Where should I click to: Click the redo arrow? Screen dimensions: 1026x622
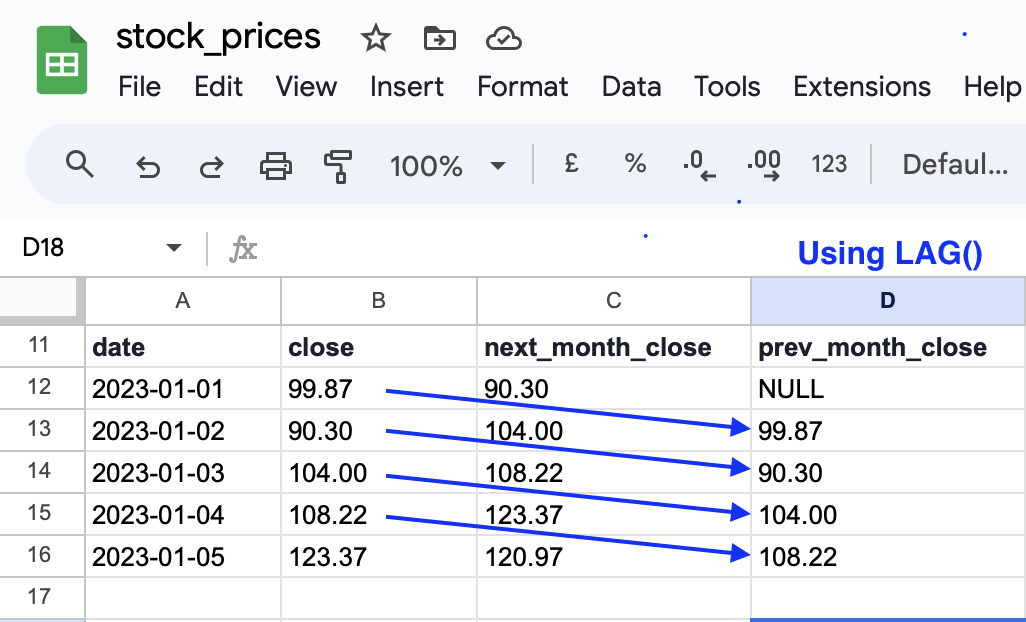(x=211, y=166)
